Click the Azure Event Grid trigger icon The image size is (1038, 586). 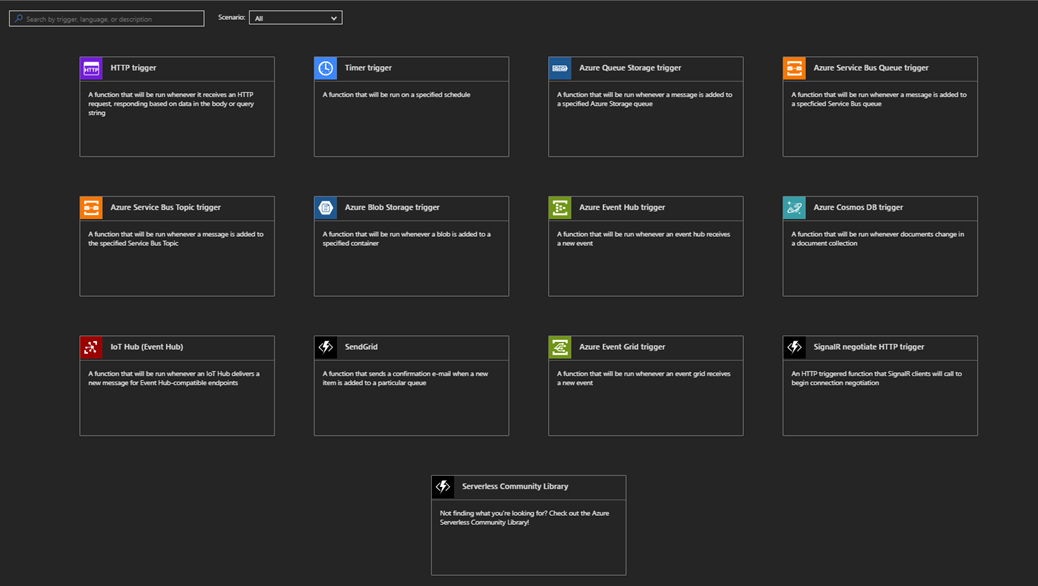[560, 348]
